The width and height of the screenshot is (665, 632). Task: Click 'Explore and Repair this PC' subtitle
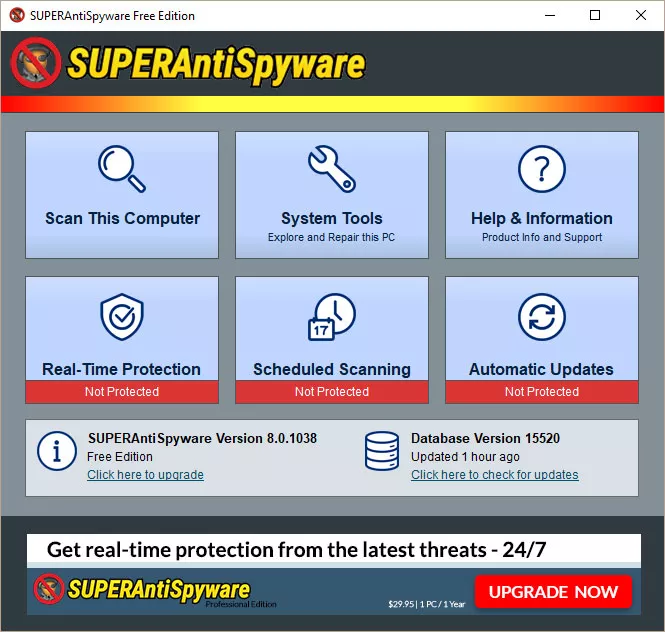331,237
